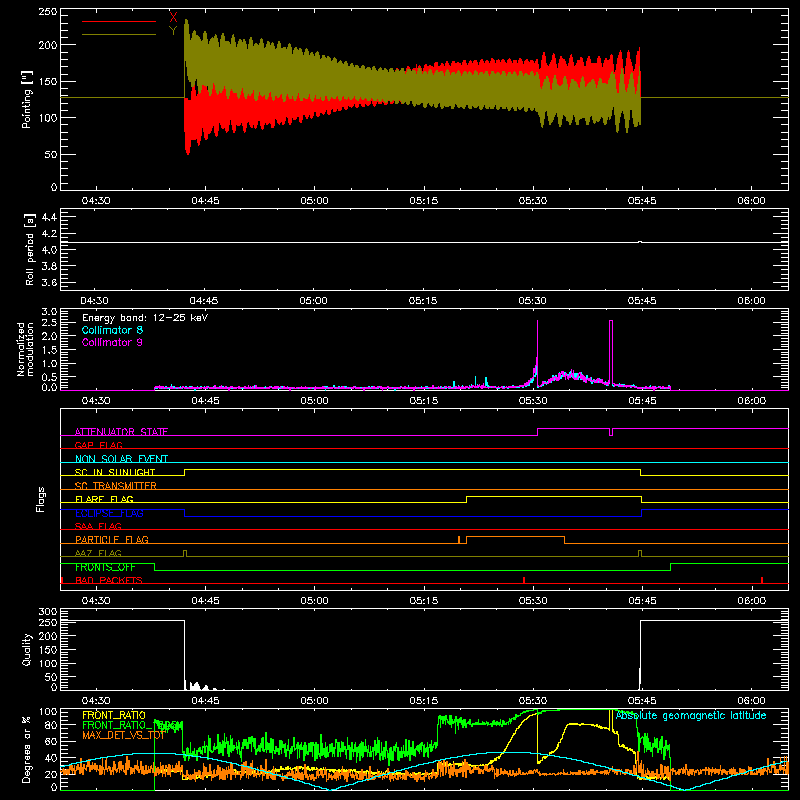Click the NON_SOLAR_EVENT flag label

(121, 459)
